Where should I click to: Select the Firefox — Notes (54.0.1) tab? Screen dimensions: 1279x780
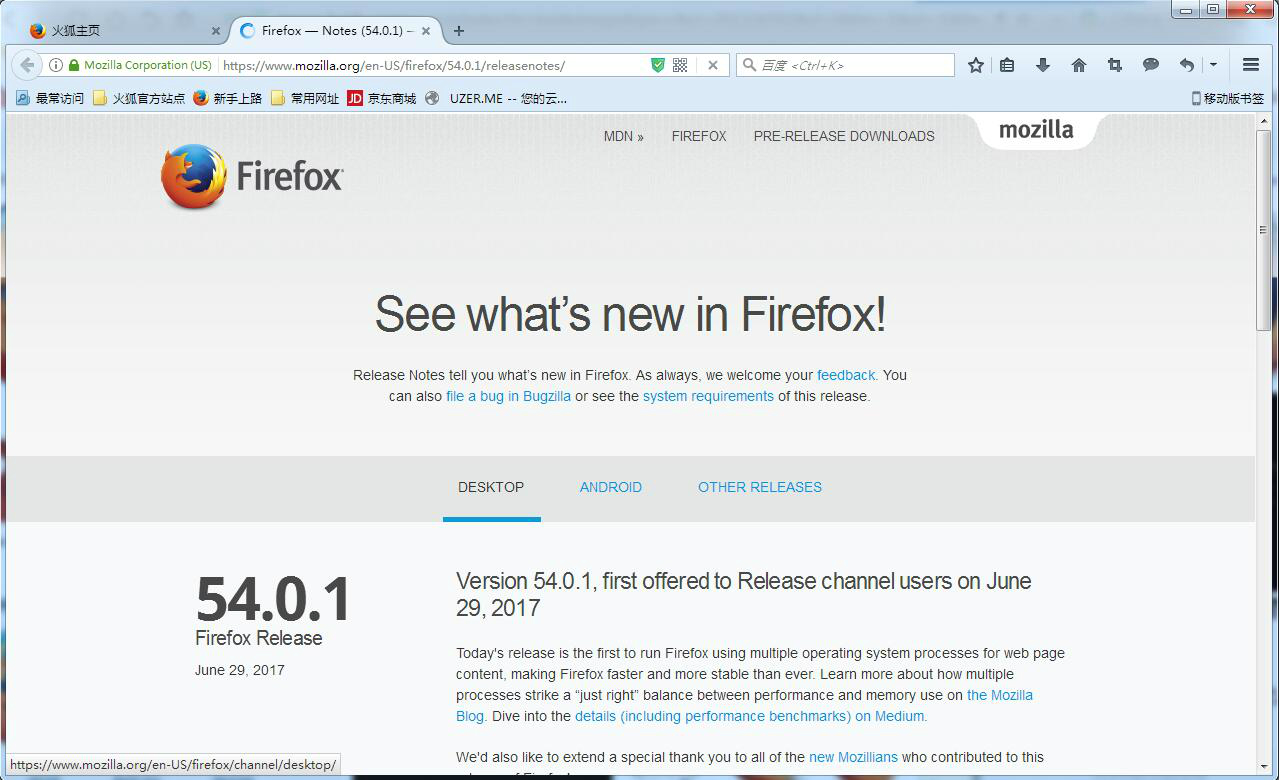point(337,31)
